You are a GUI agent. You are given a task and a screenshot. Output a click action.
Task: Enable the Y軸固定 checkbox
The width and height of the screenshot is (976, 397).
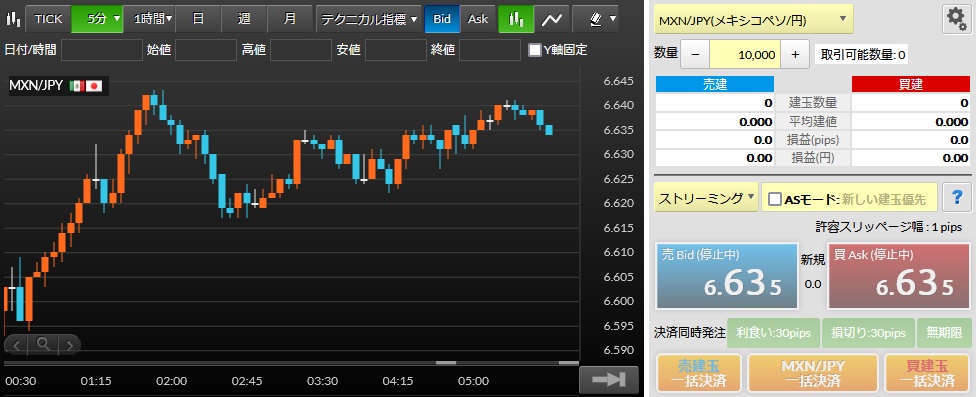click(x=534, y=50)
